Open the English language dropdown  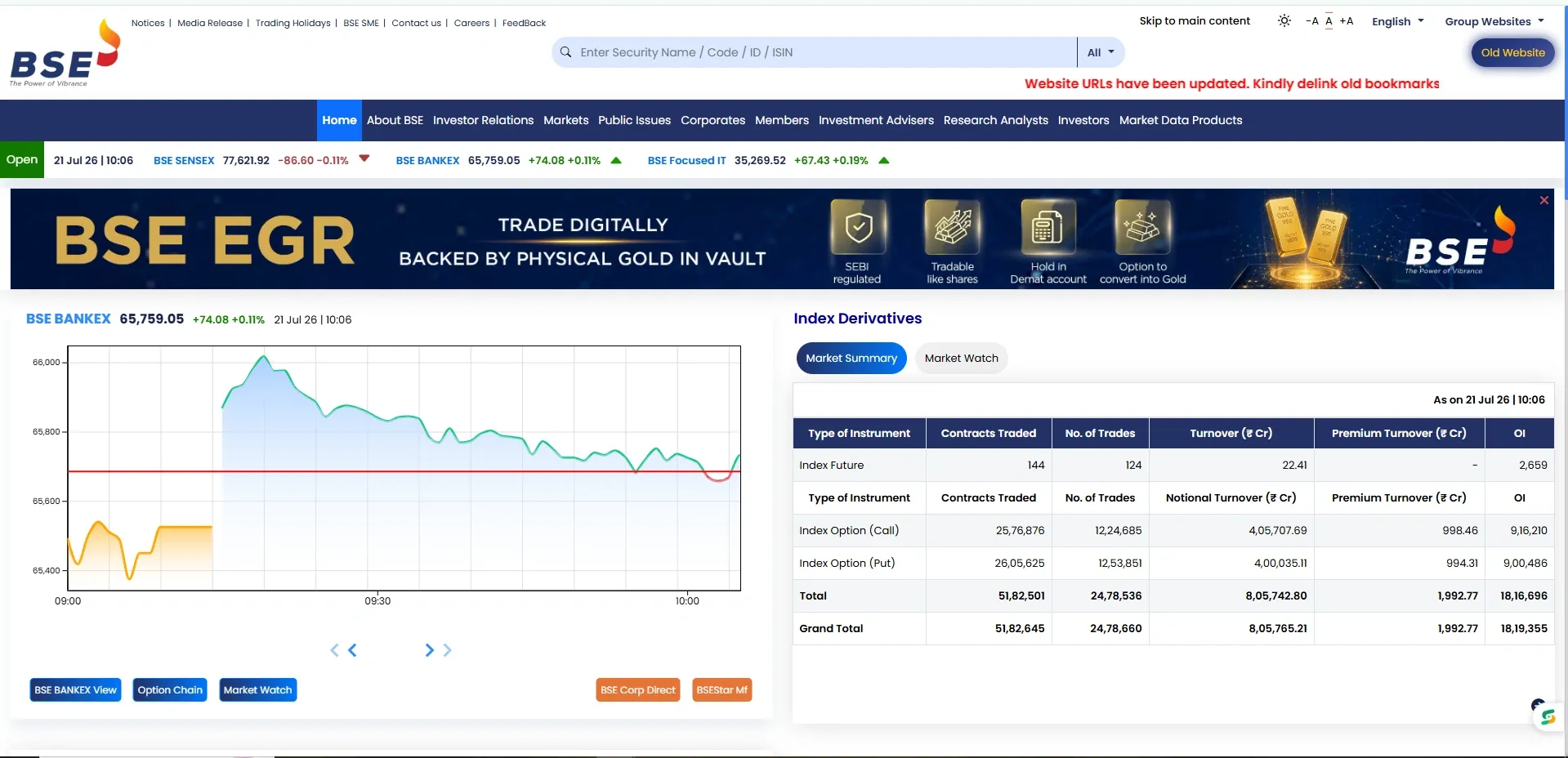click(1397, 21)
